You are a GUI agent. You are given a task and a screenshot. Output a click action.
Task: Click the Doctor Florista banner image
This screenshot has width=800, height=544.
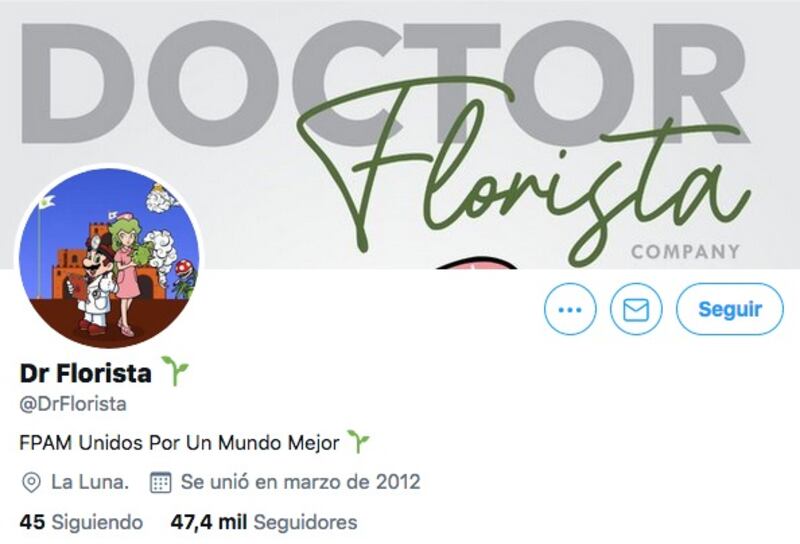pyautogui.click(x=400, y=134)
